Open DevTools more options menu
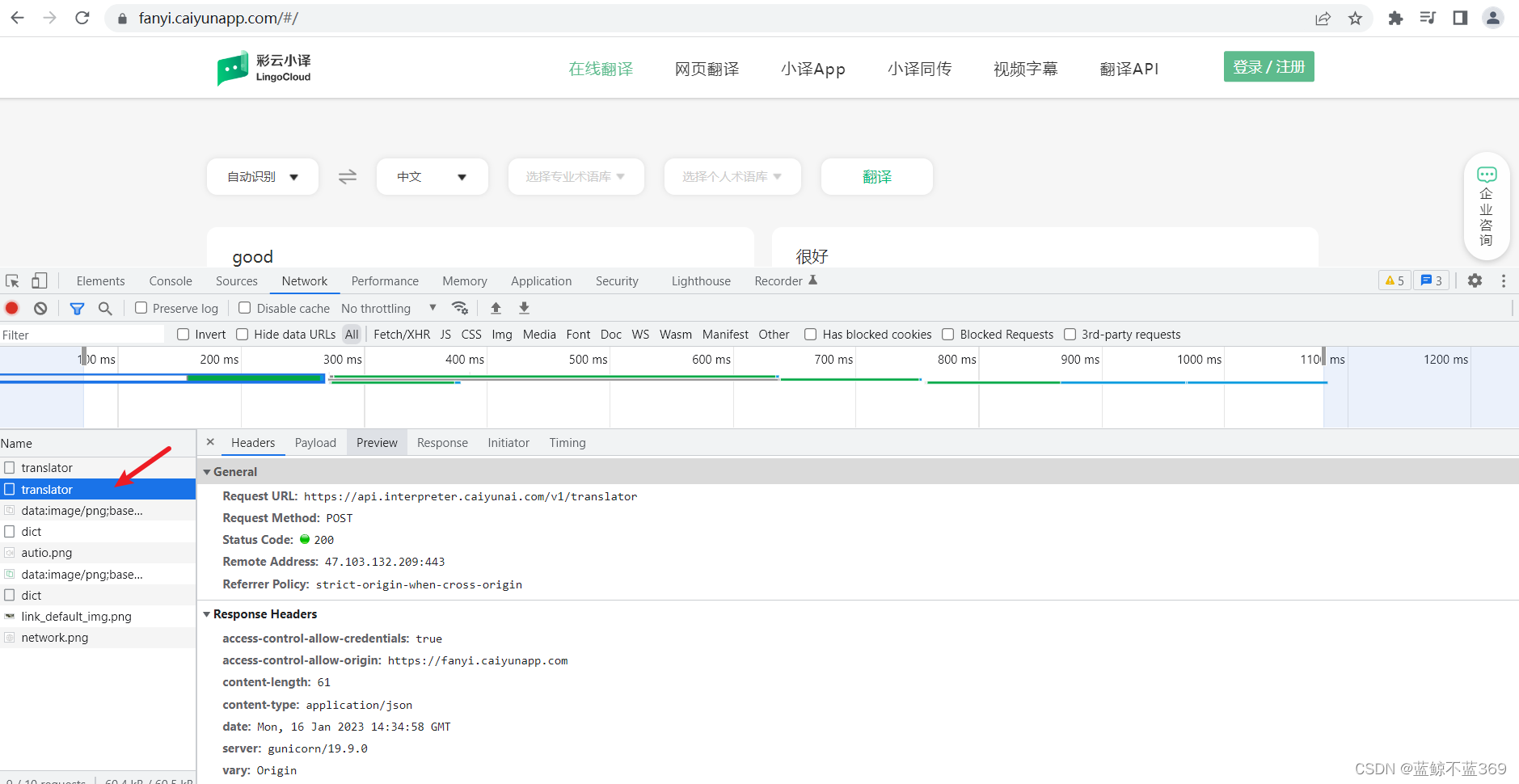Screen dimensions: 1519x784 [1504, 280]
